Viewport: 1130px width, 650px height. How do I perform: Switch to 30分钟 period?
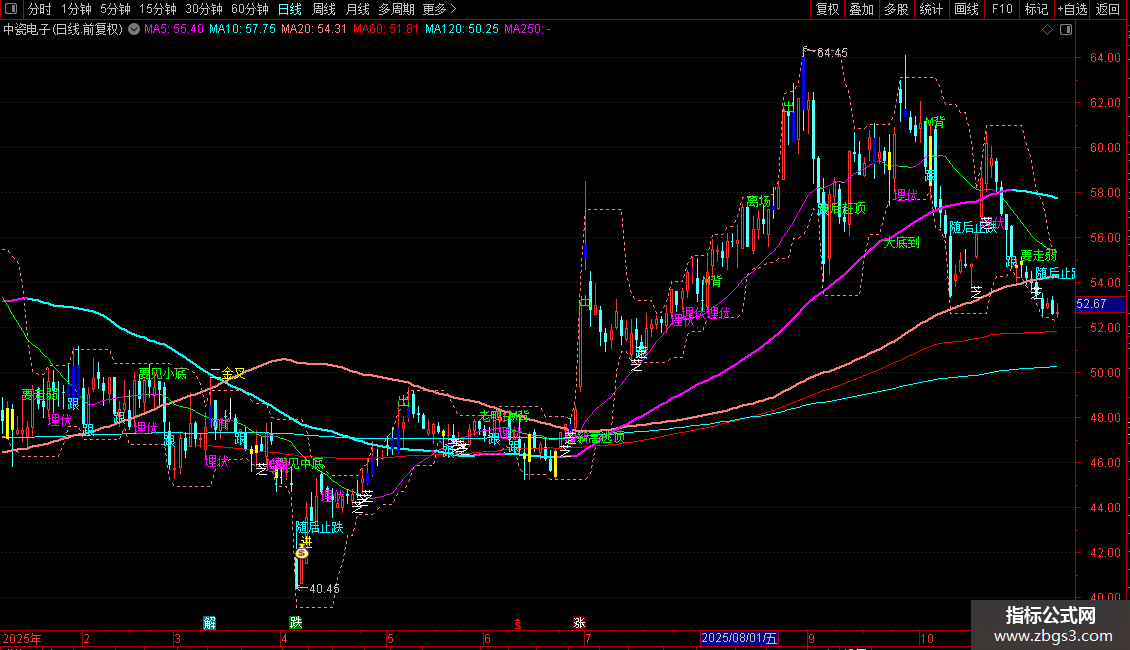[204, 9]
